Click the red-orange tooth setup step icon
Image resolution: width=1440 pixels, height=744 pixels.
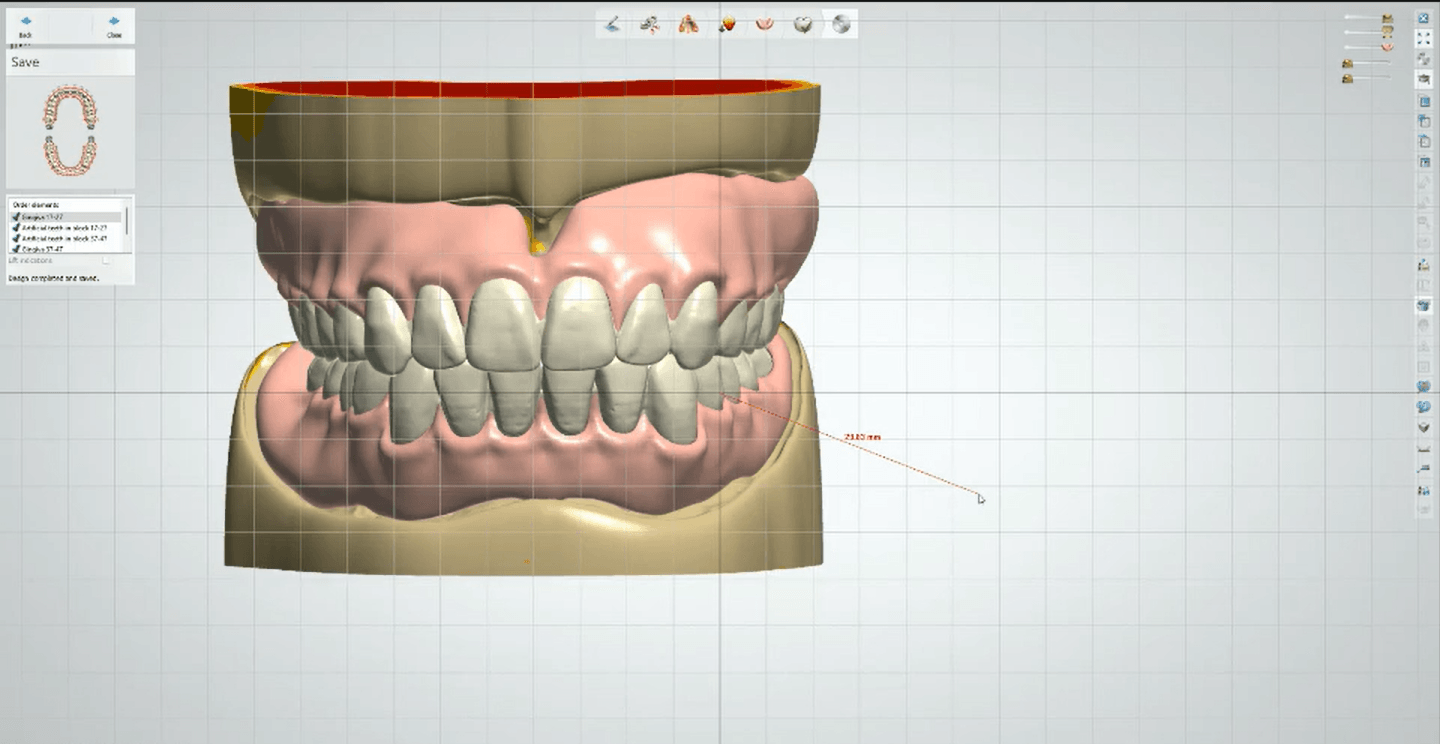pyautogui.click(x=727, y=24)
